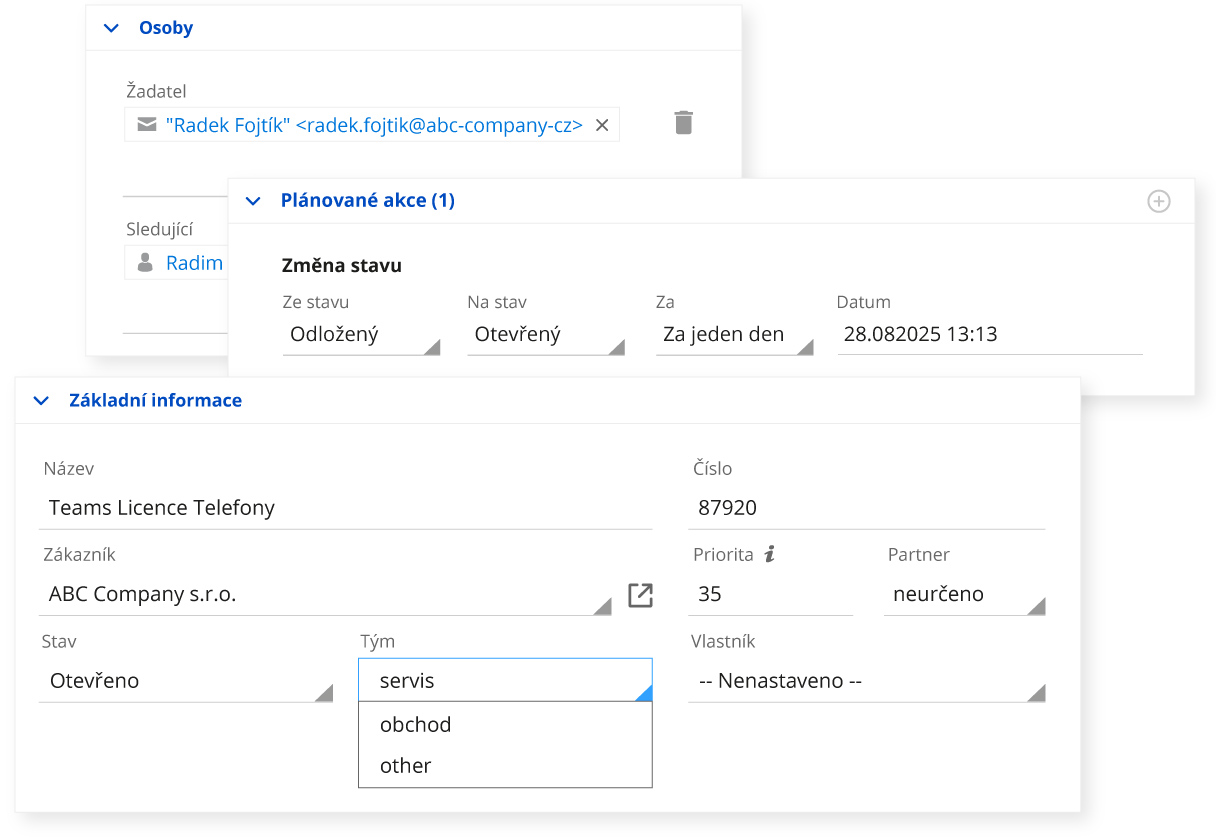Image resolution: width=1216 pixels, height=840 pixels.
Task: Remove Radek Fojtík with the X icon
Action: [x=602, y=125]
